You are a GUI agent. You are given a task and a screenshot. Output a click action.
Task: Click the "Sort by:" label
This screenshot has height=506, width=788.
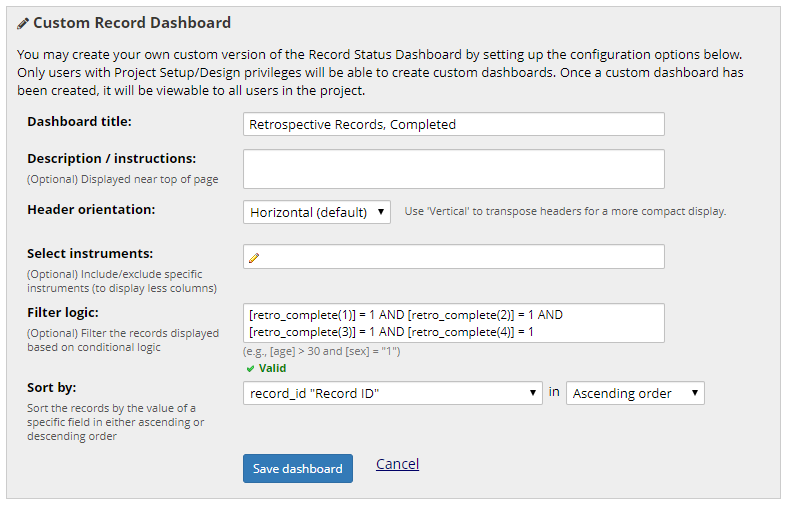[x=52, y=387]
